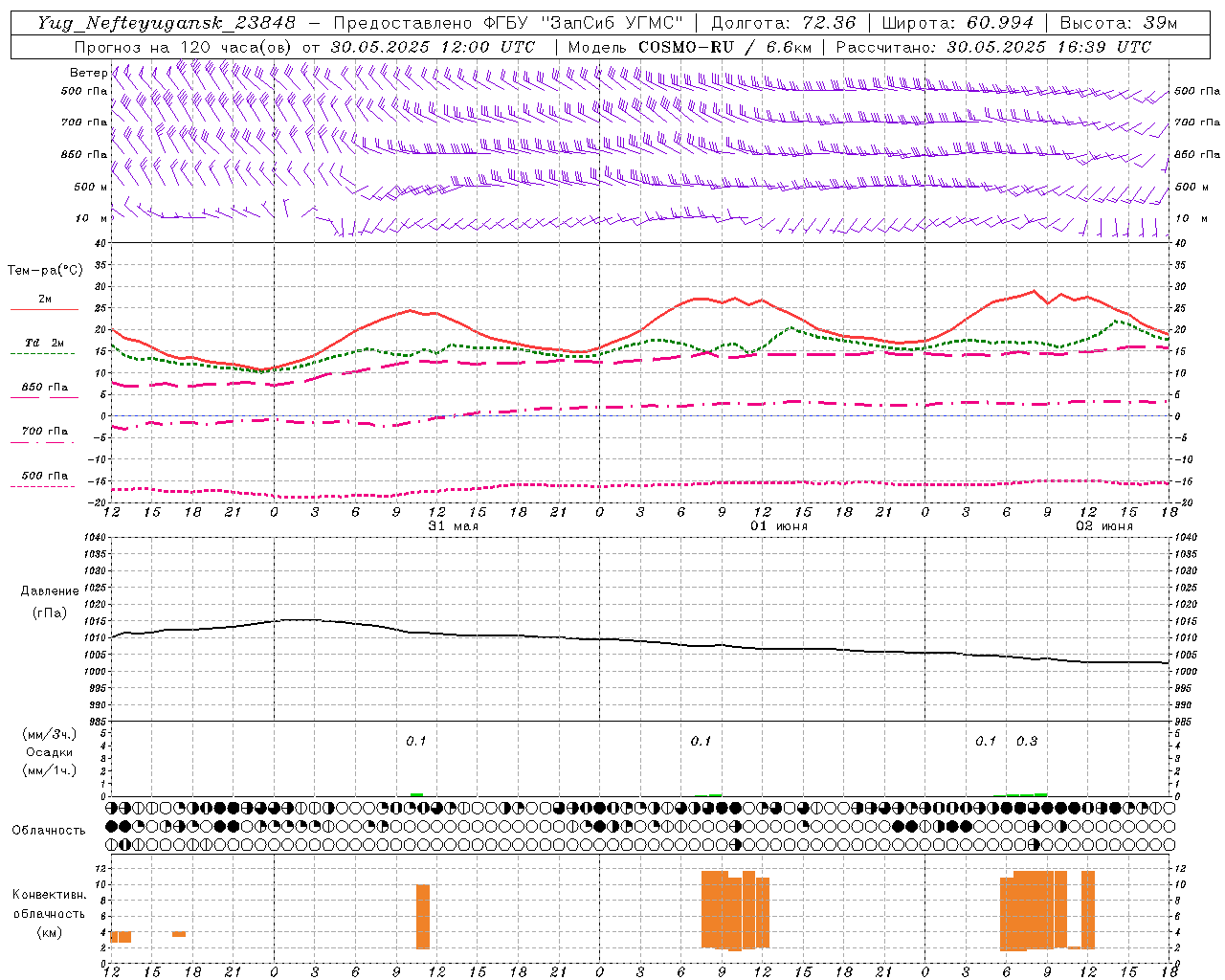This screenshot has width=1225, height=980.
Task: Click the (мм/3ч.) precipitation unit label
Action: point(50,734)
